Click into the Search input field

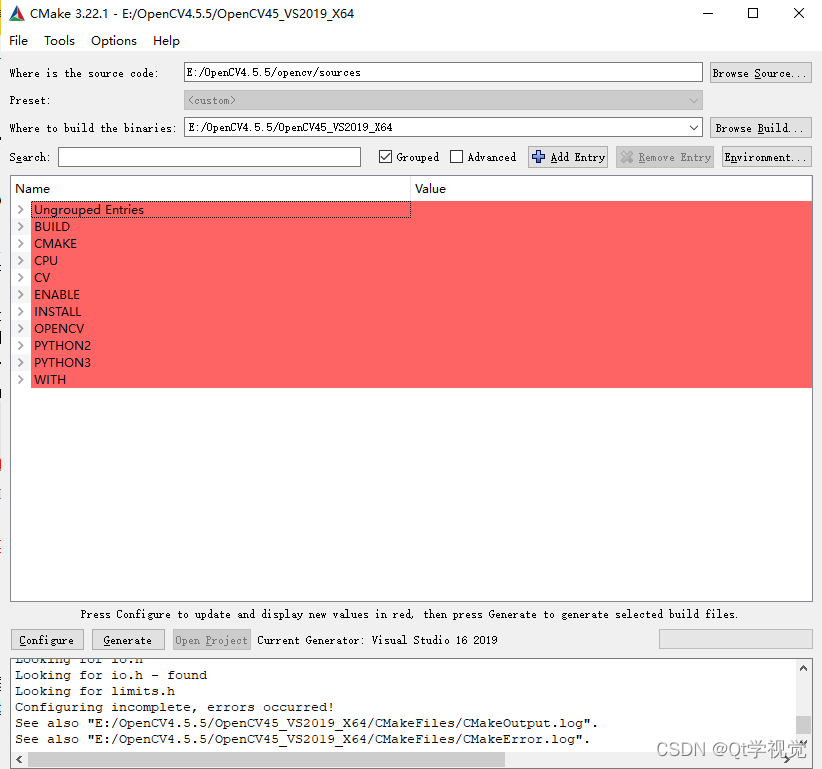[x=209, y=157]
